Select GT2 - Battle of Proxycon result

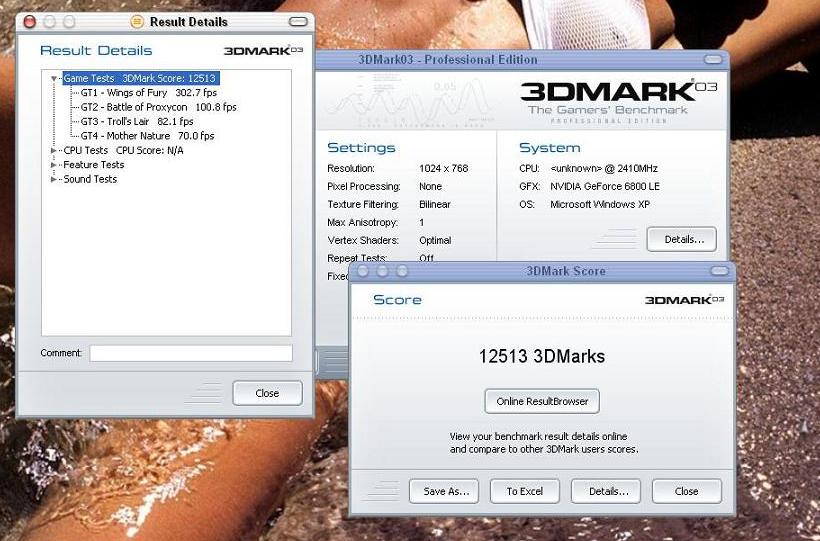[158, 107]
